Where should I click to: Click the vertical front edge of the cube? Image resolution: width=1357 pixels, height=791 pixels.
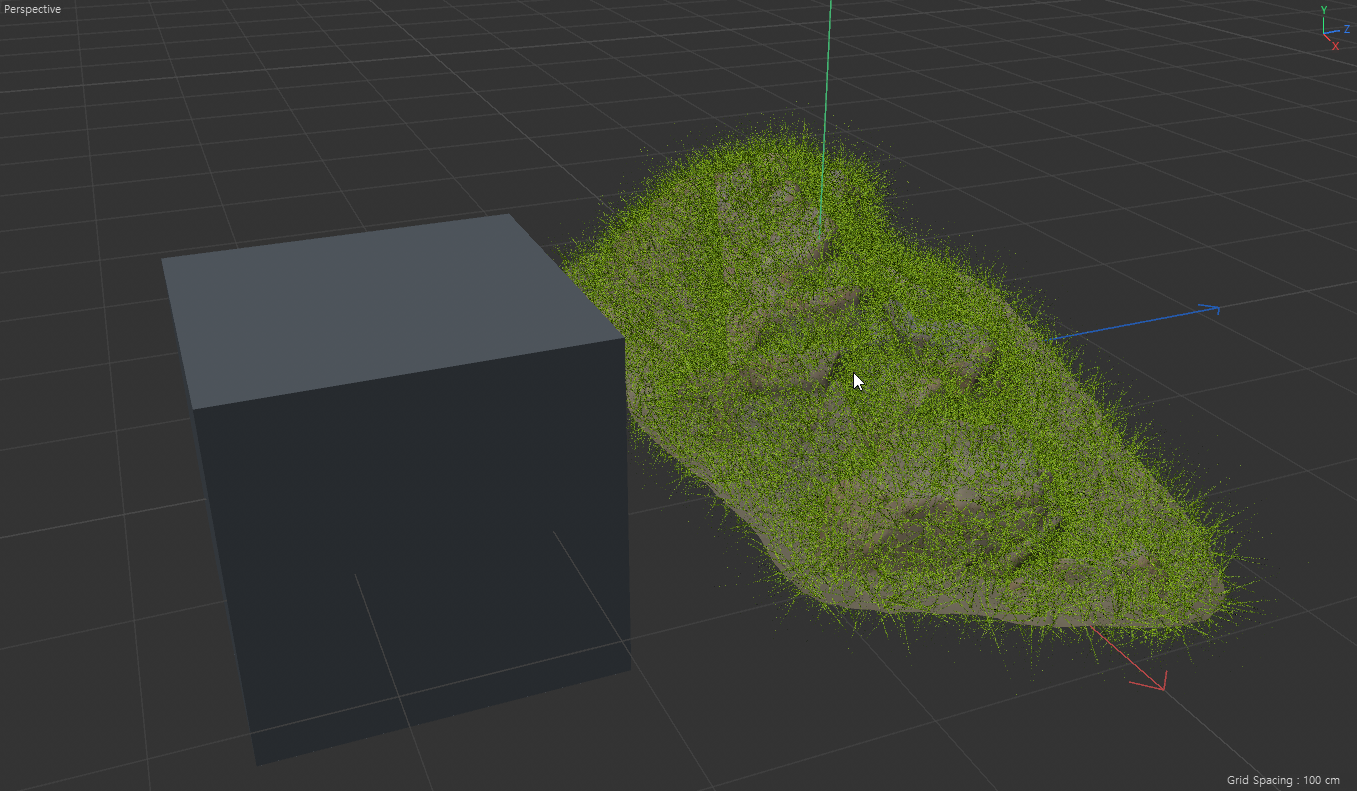click(627, 500)
